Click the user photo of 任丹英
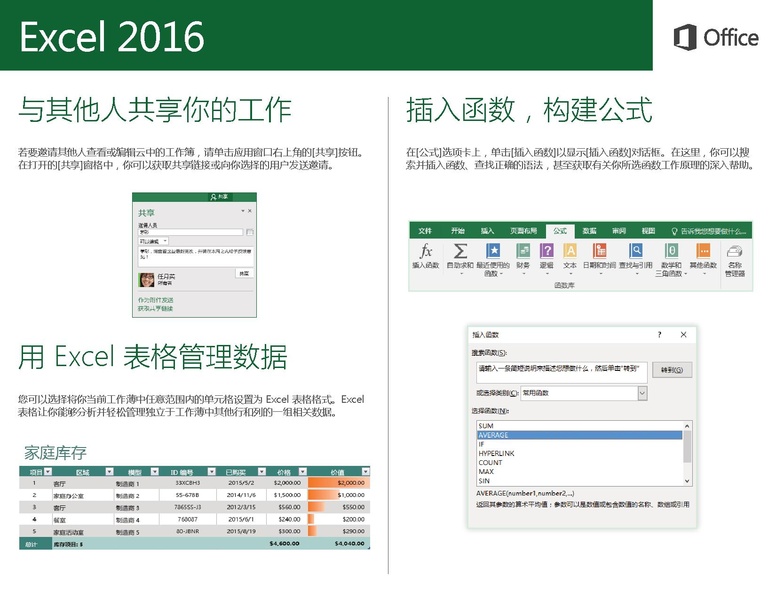Screen dimensions: 776x600 [x=146, y=280]
